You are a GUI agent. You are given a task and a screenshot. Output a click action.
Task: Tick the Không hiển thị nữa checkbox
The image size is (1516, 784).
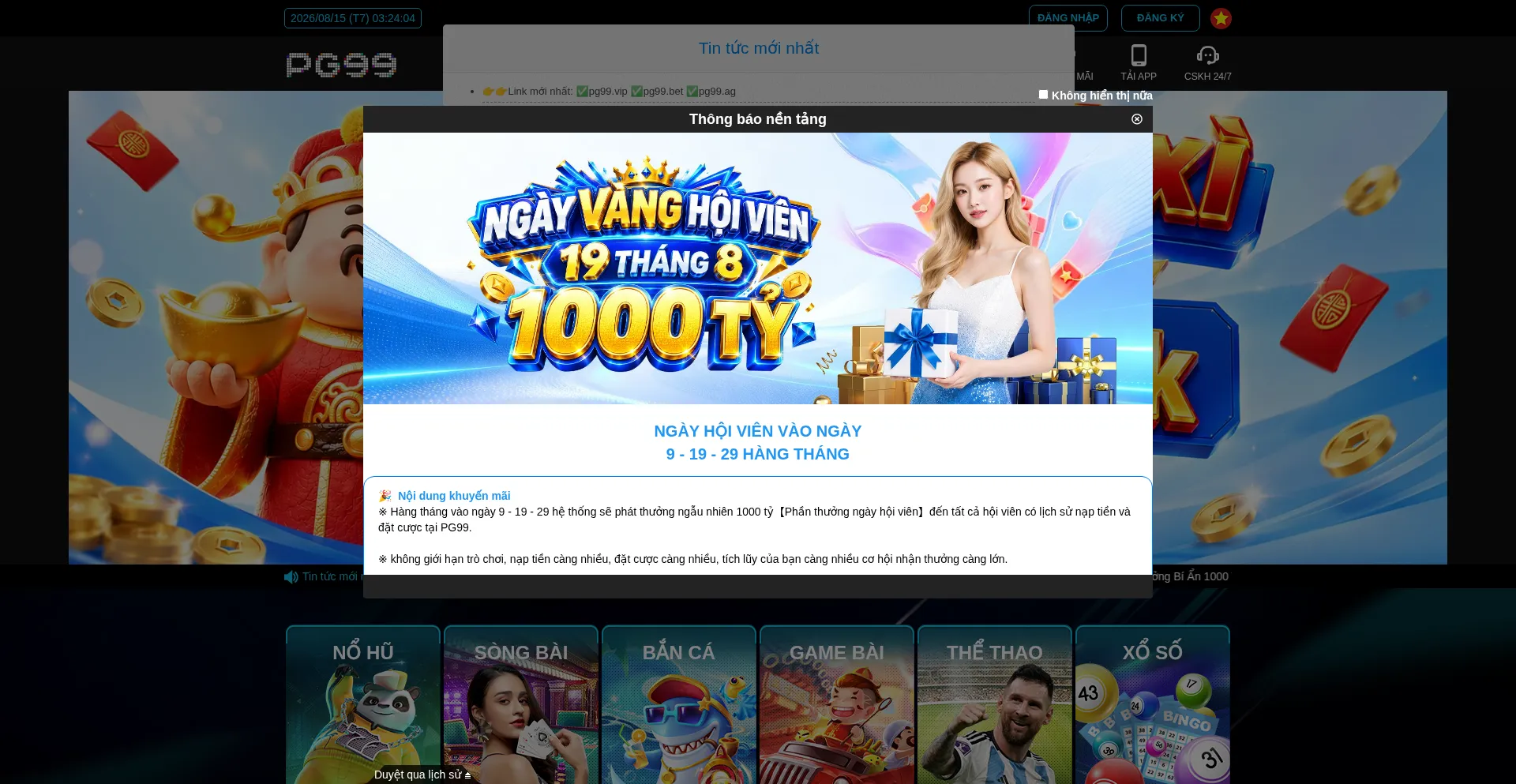1043,95
